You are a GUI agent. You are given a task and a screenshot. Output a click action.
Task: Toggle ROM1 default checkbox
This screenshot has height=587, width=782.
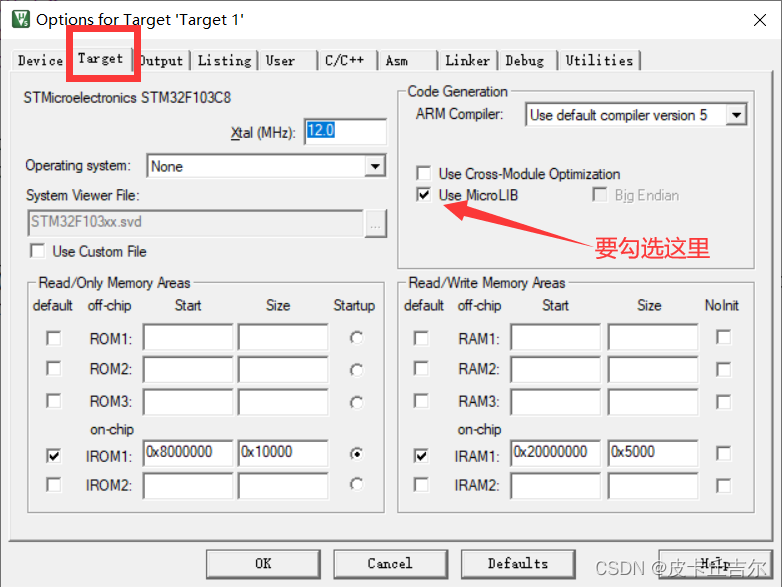(53, 338)
